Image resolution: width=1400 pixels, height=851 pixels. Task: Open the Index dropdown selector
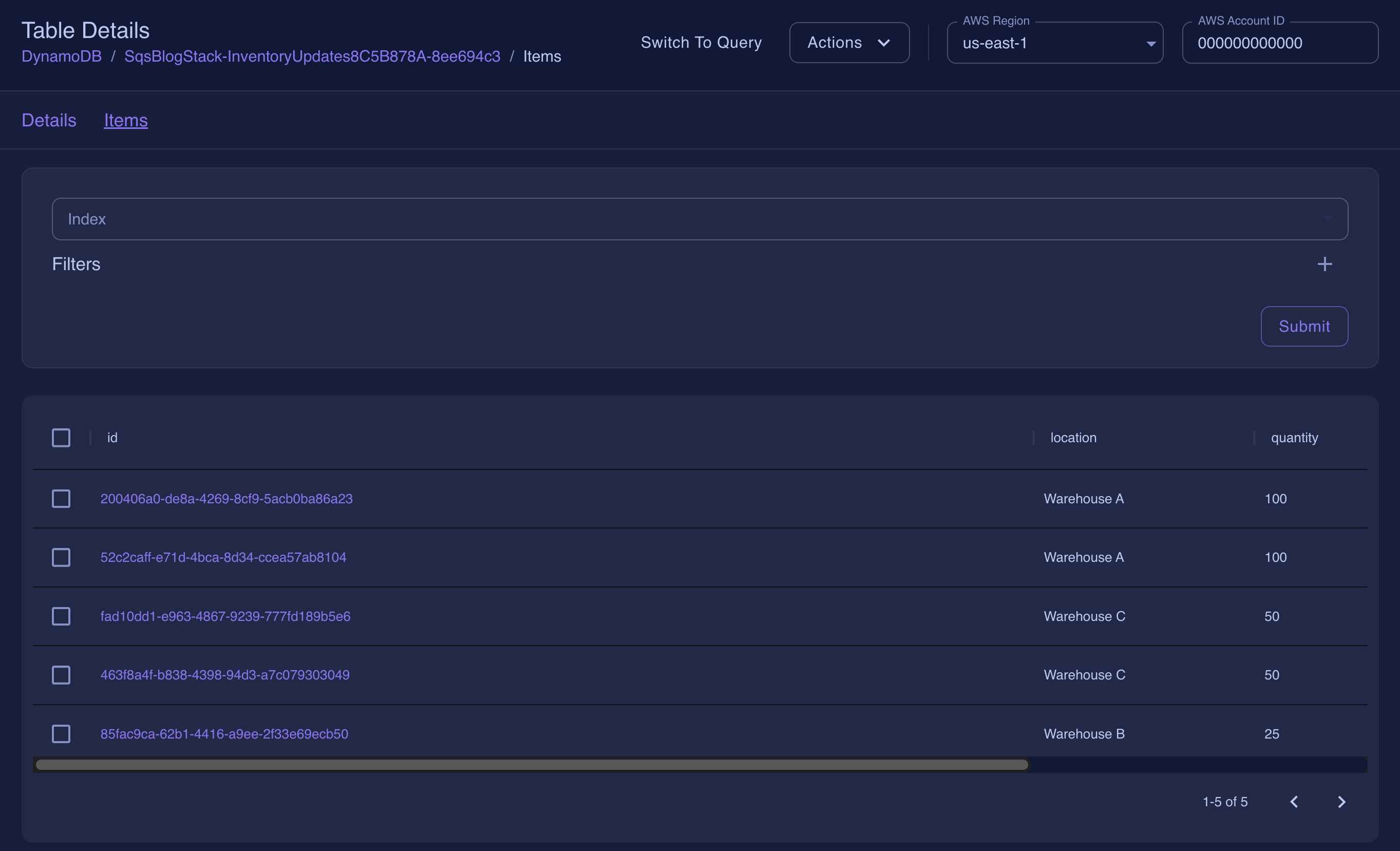click(700, 219)
